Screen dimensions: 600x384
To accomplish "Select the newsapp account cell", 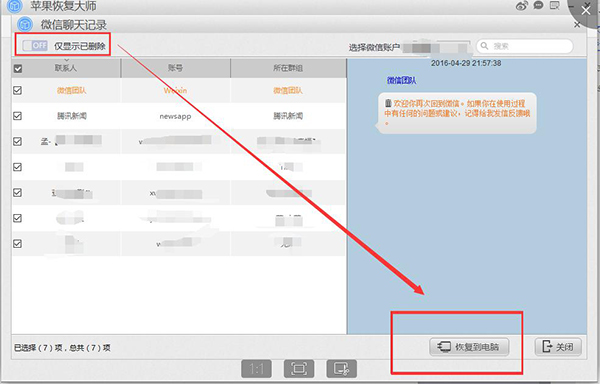I will point(175,116).
